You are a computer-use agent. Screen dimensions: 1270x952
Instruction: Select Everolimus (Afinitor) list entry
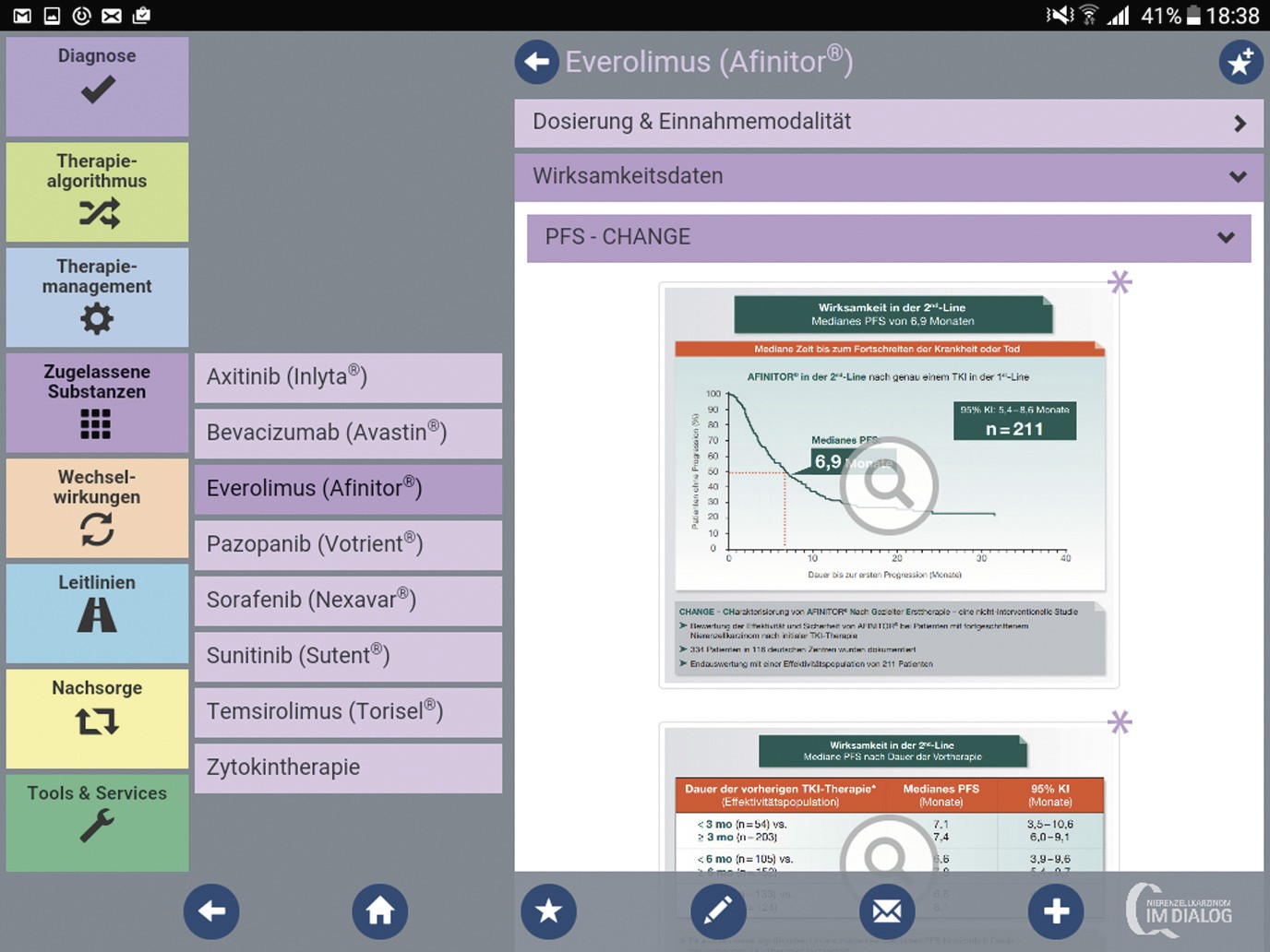(348, 489)
